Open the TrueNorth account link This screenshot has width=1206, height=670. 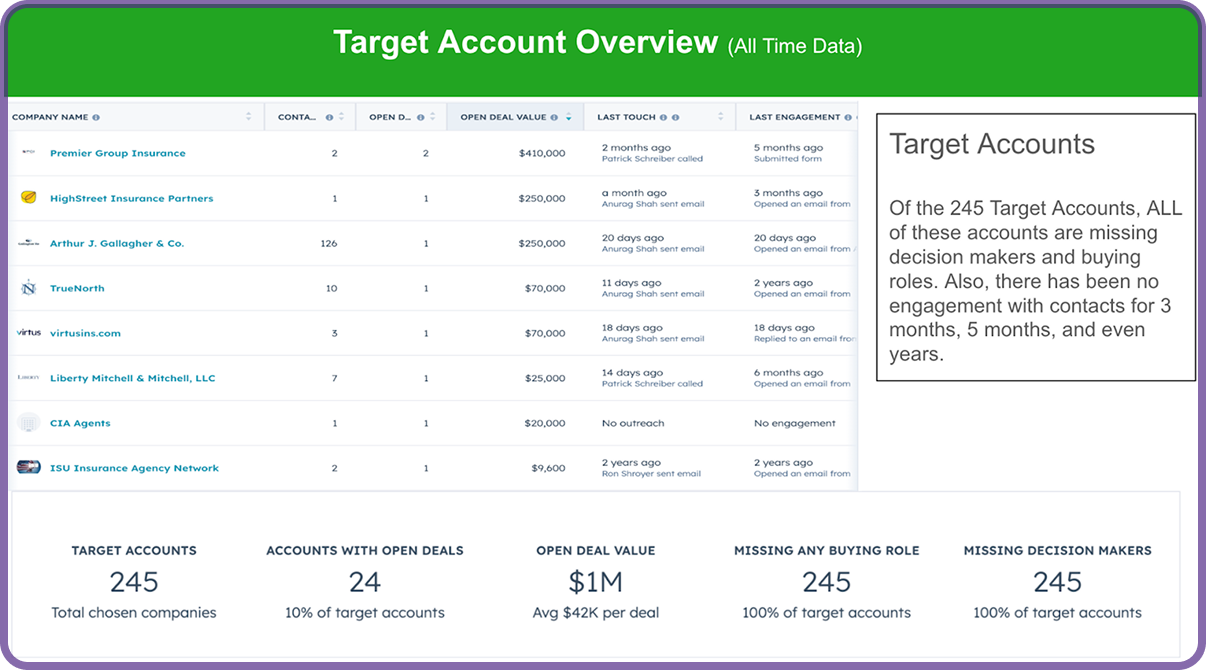tap(77, 288)
